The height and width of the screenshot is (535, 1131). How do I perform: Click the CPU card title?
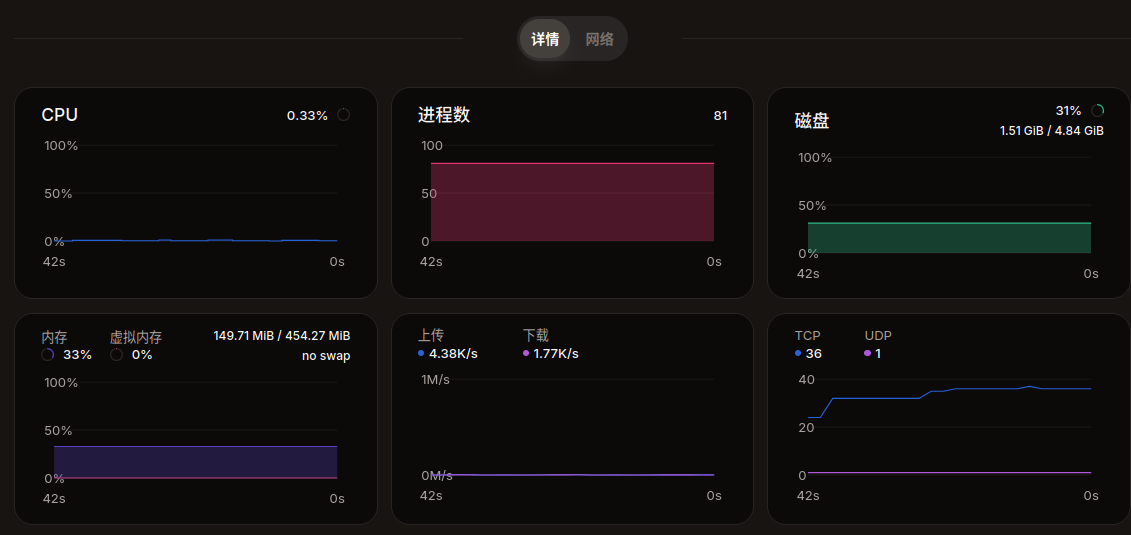pos(59,115)
